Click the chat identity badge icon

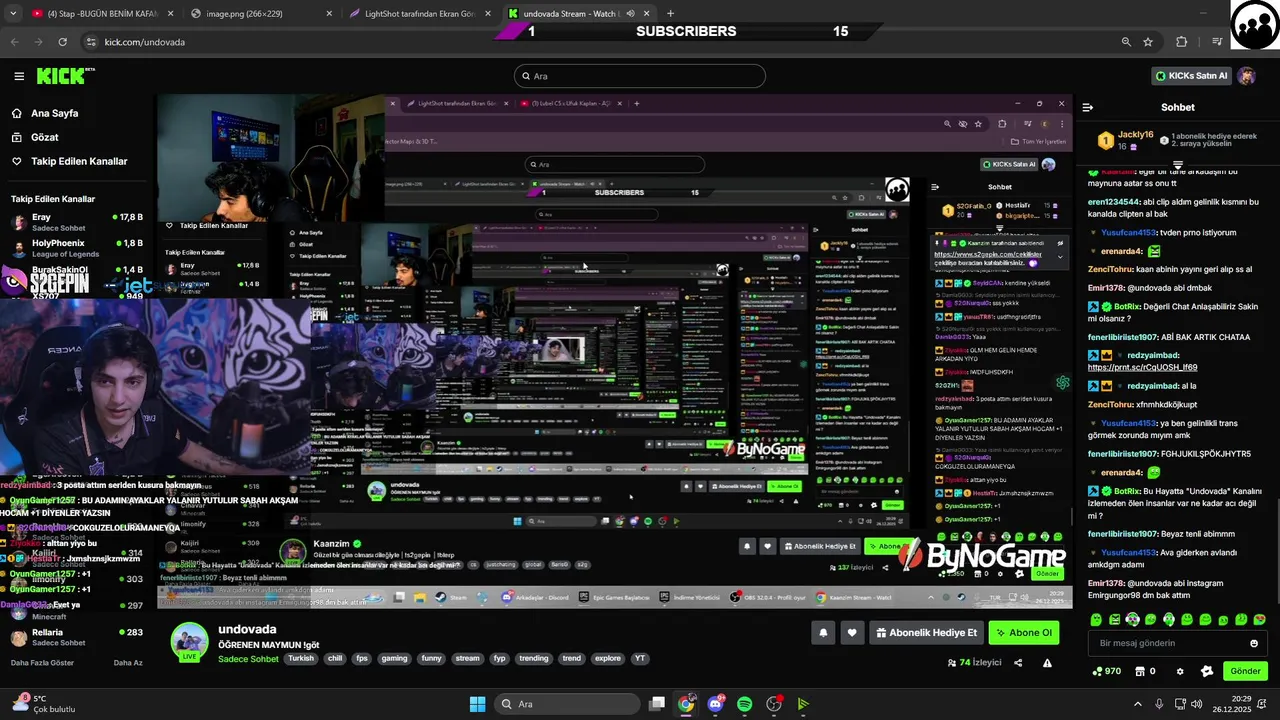(1207, 671)
